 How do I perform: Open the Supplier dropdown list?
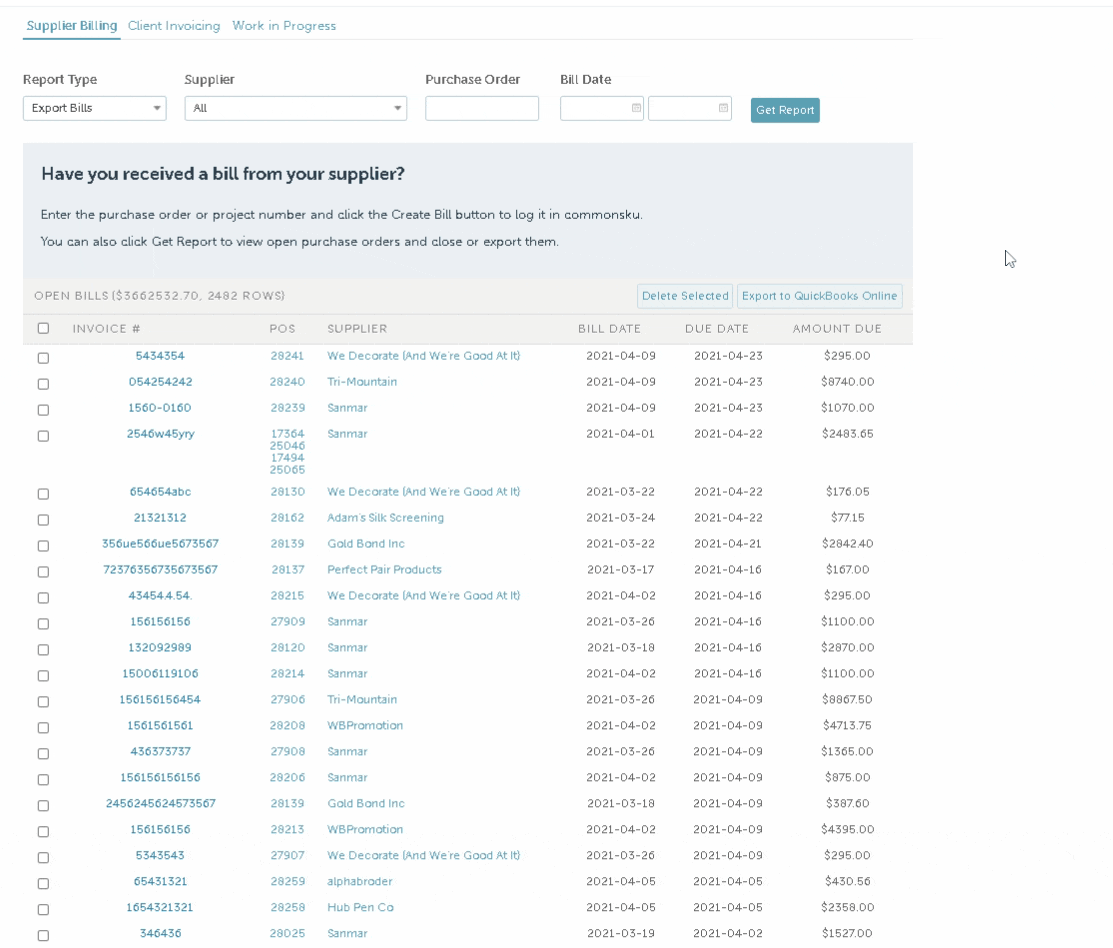[295, 108]
